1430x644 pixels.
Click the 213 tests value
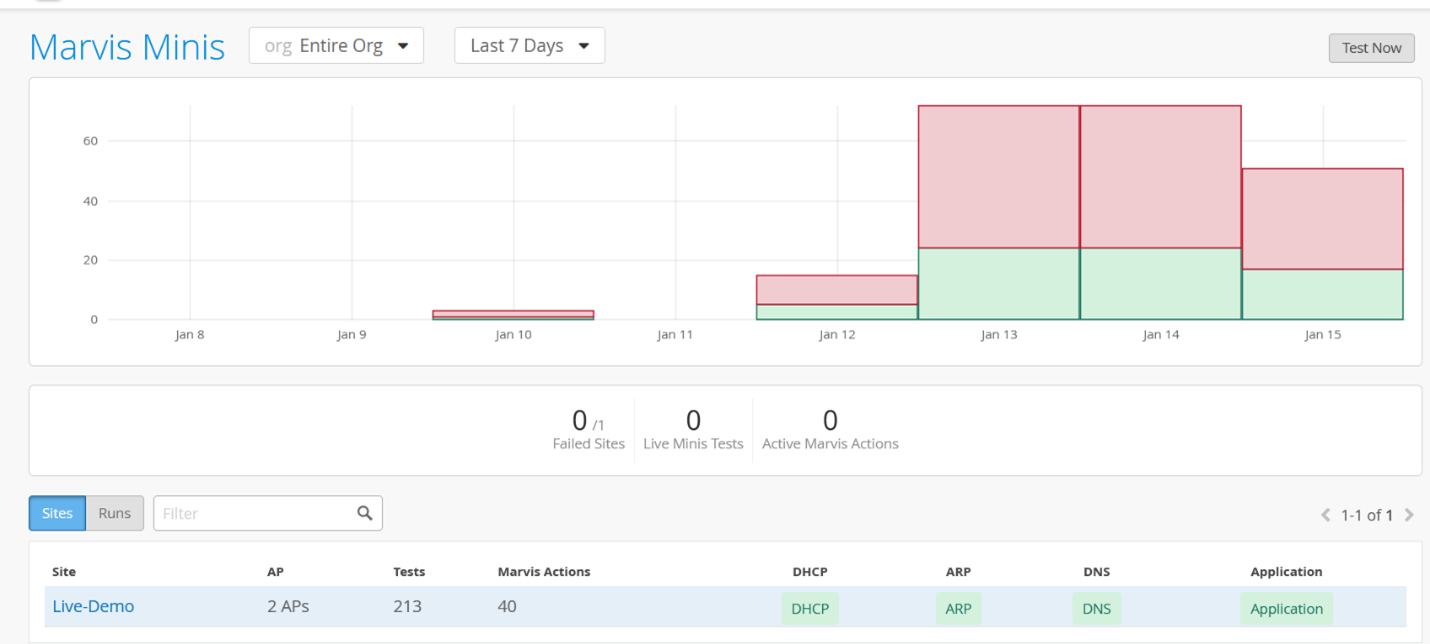[407, 606]
